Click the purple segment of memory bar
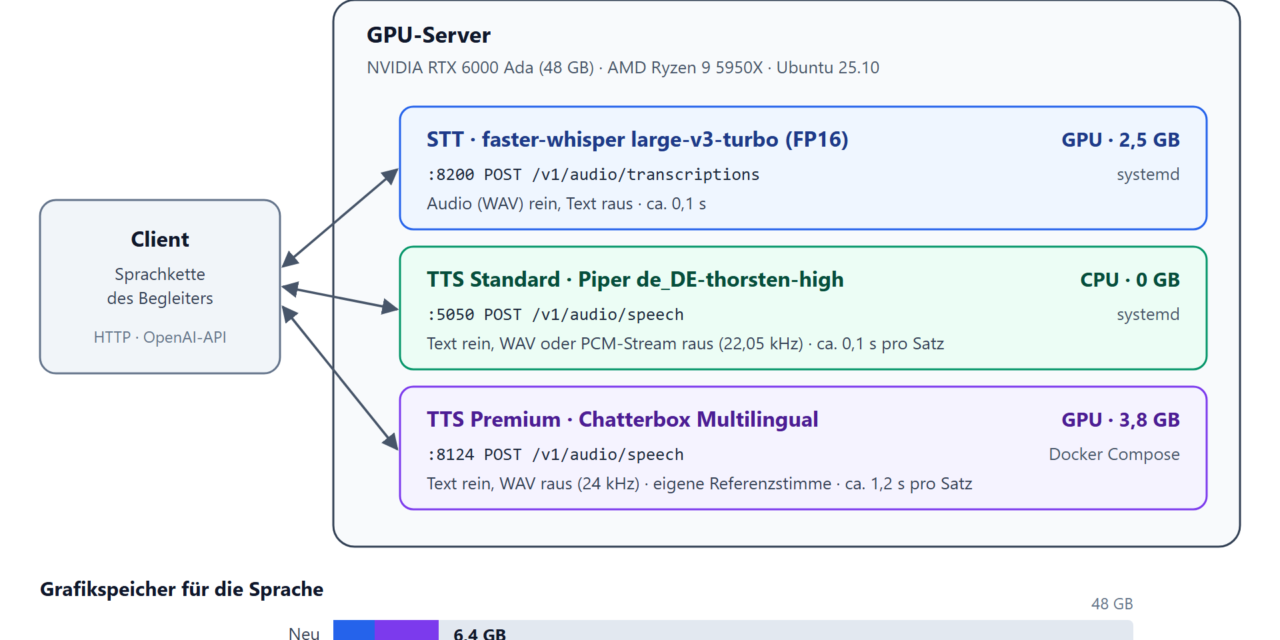The width and height of the screenshot is (1280, 640). click(x=407, y=630)
